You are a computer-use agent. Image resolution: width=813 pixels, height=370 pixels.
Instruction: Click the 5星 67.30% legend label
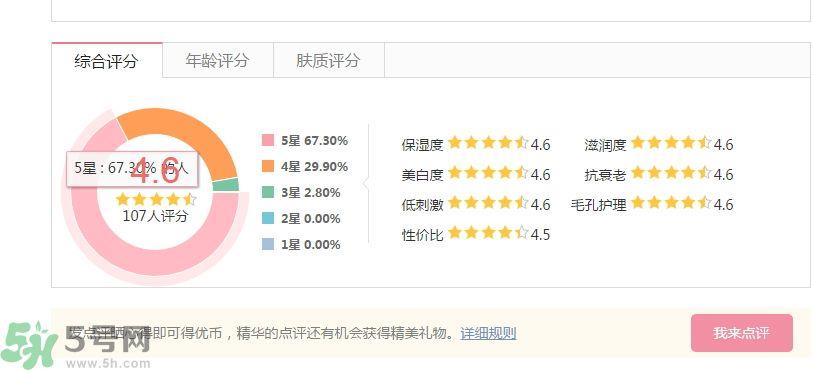314,141
